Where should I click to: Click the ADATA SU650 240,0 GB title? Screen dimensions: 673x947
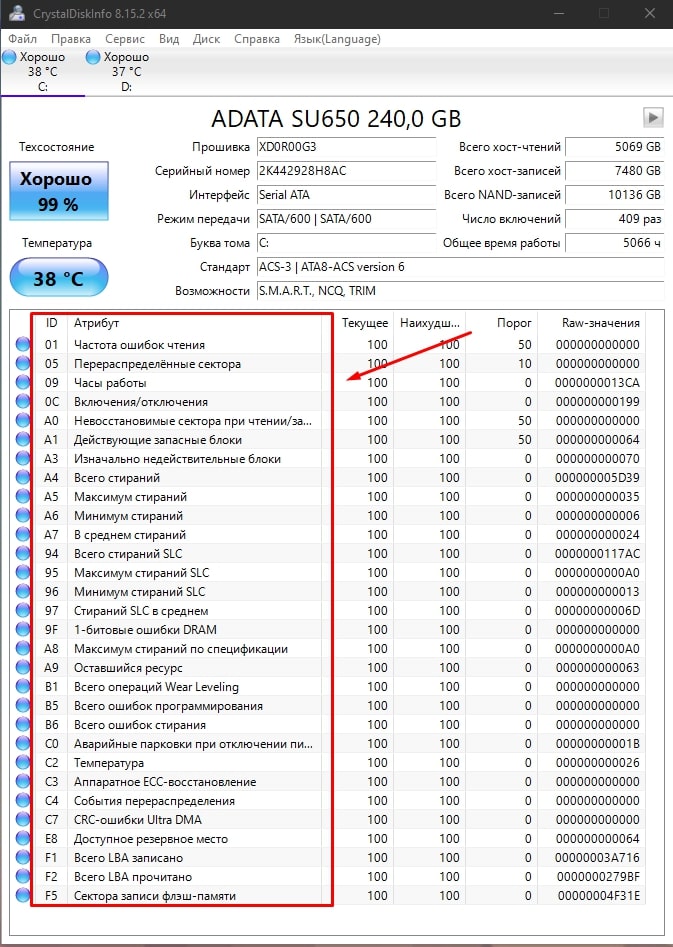pos(336,118)
